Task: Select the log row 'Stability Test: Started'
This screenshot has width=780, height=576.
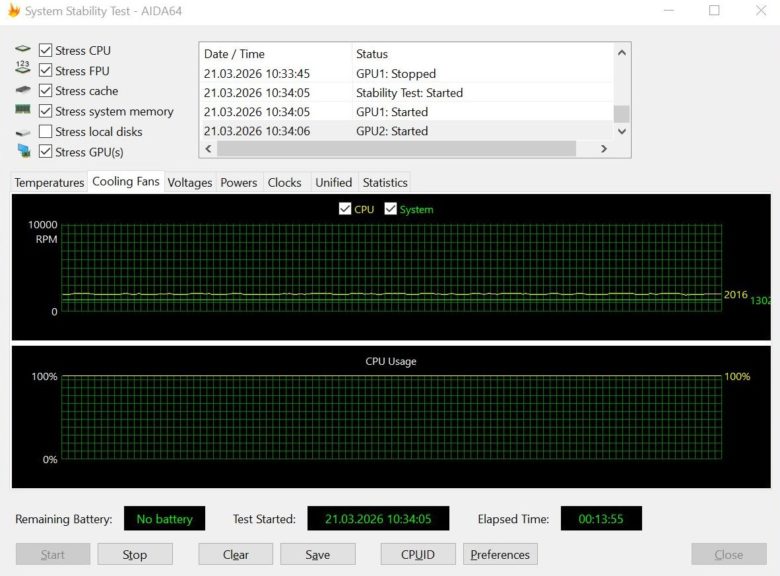Action: (407, 93)
